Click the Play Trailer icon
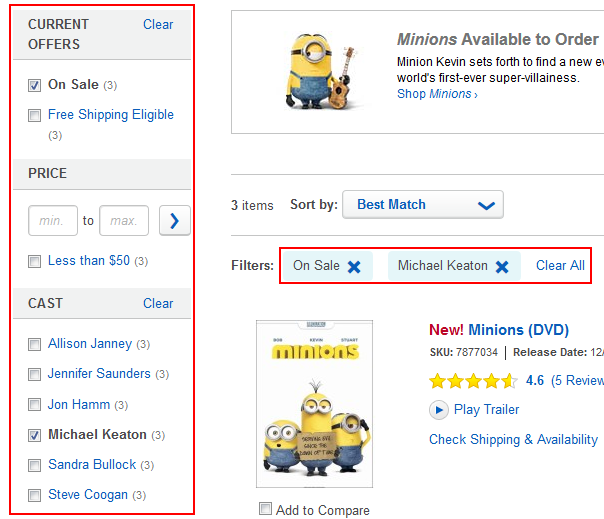This screenshot has width=604, height=519. click(439, 410)
